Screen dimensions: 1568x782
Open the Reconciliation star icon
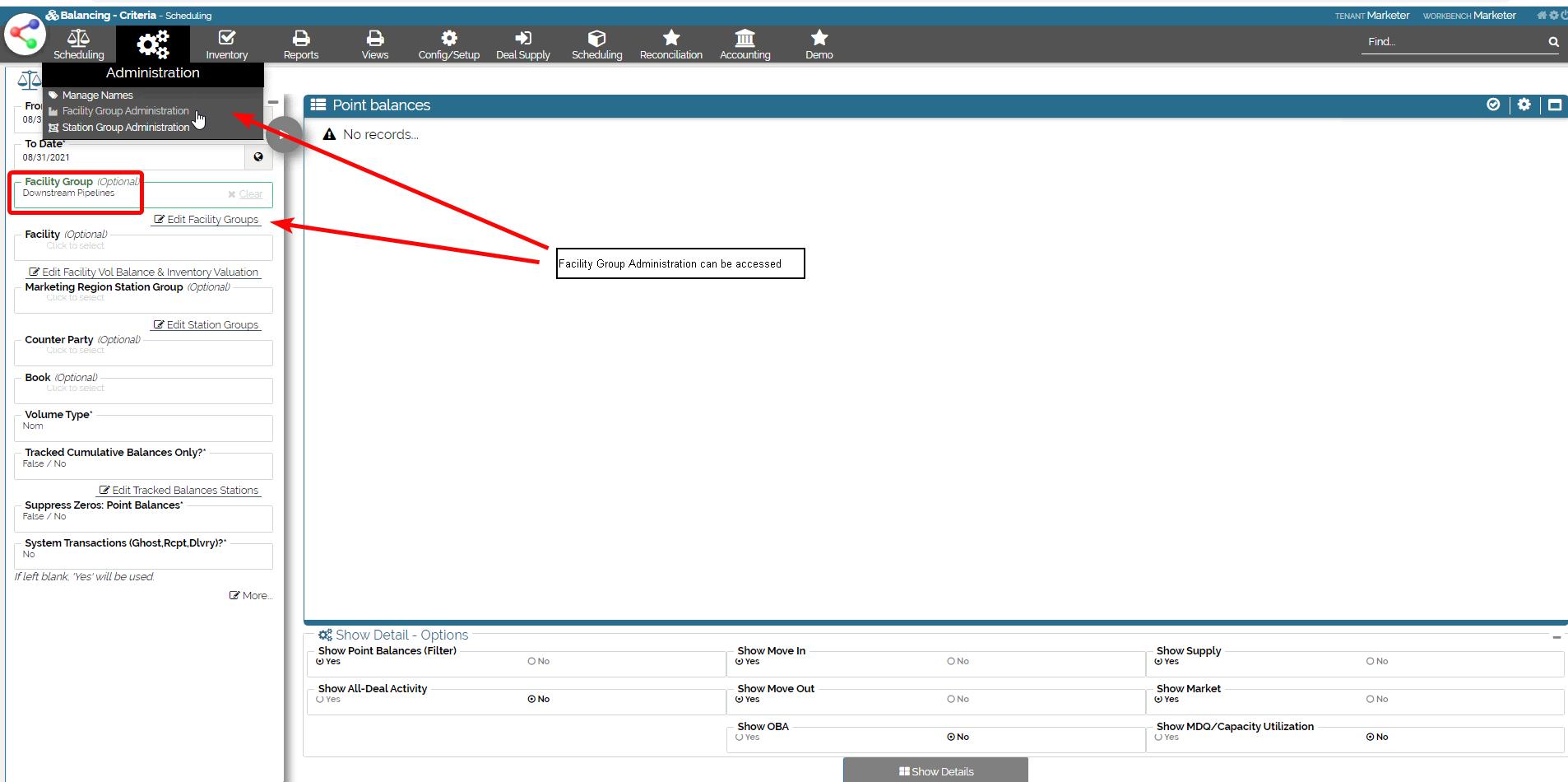[670, 39]
